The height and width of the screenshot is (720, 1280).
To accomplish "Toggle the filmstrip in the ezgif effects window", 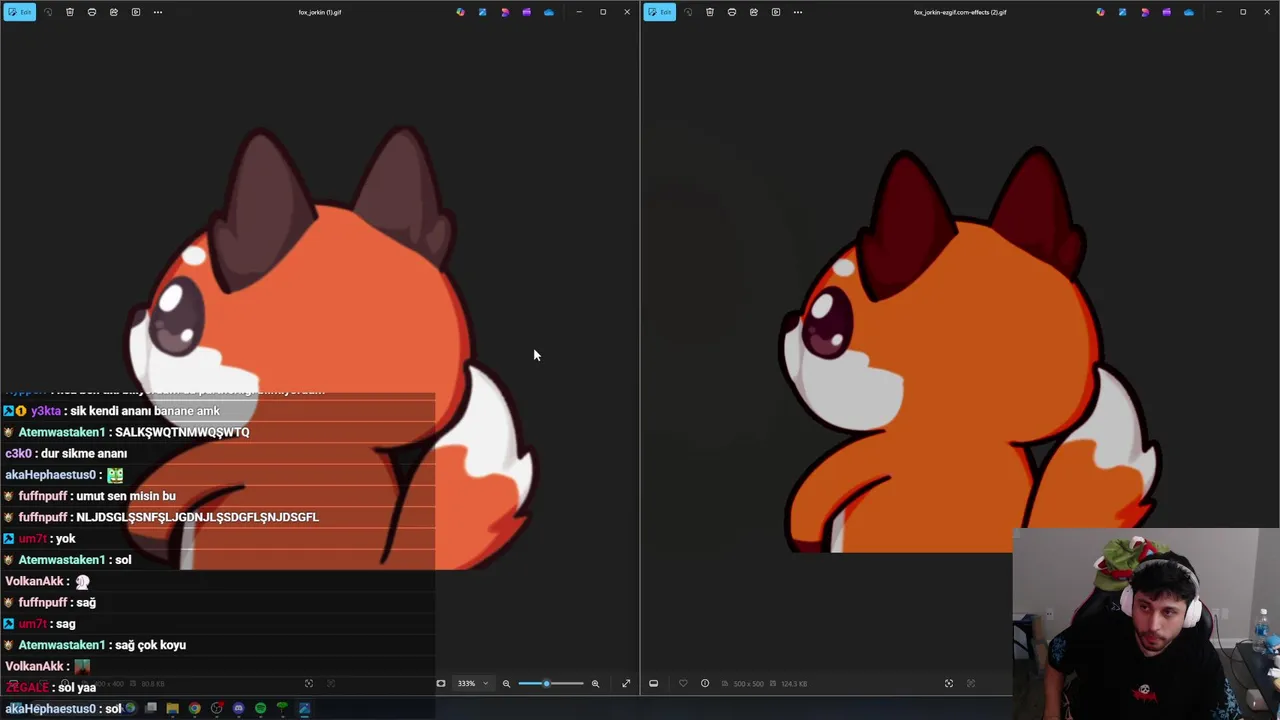I will [x=654, y=683].
